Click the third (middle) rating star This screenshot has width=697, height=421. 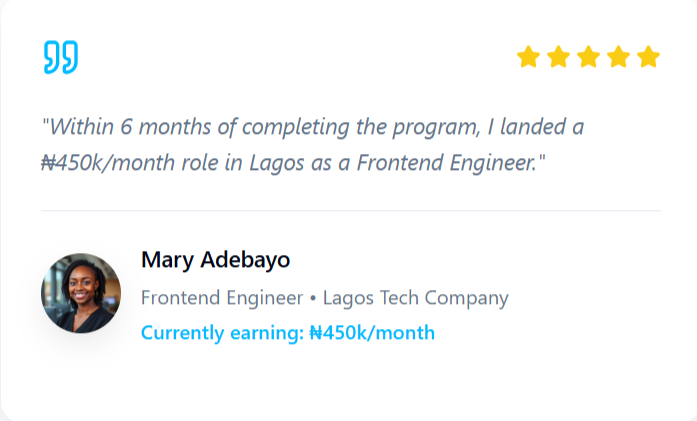tap(588, 57)
